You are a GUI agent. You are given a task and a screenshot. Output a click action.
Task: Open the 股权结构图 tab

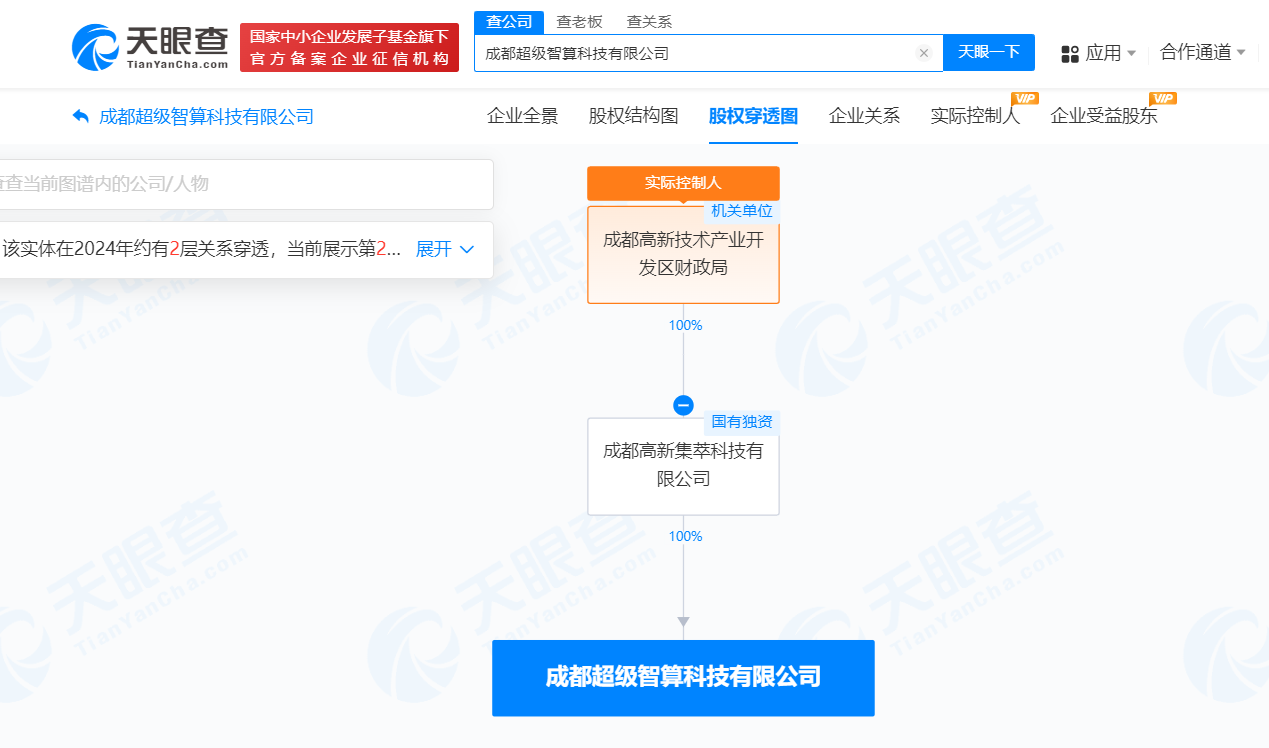point(634,116)
